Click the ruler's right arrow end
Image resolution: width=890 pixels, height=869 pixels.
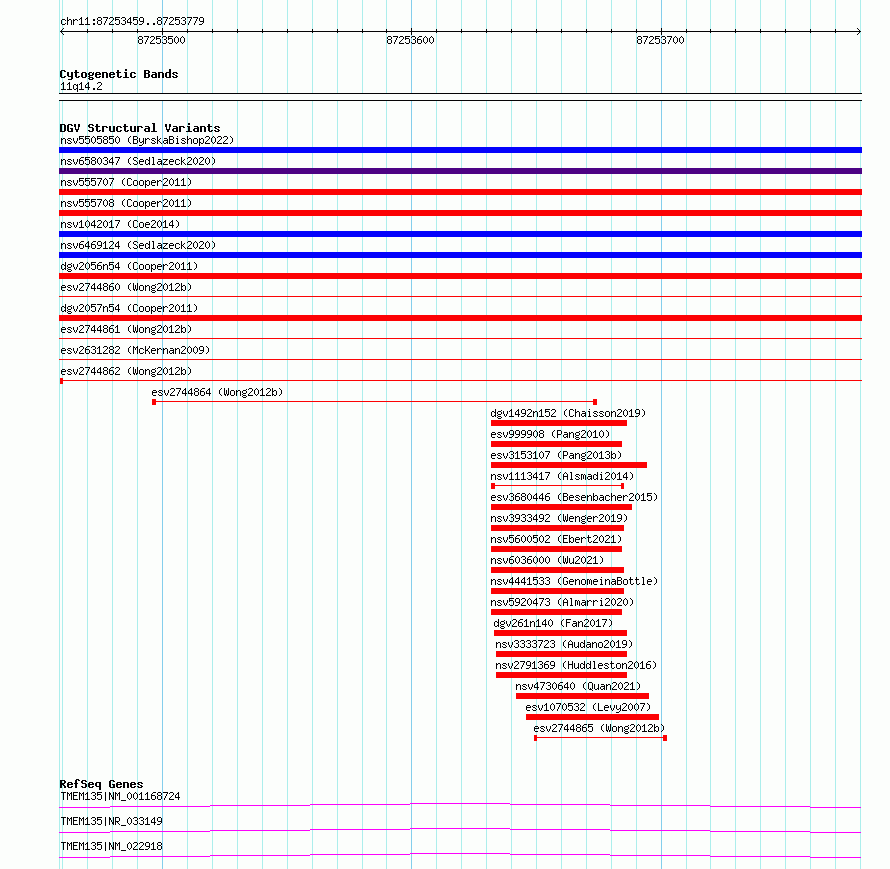(x=859, y=32)
